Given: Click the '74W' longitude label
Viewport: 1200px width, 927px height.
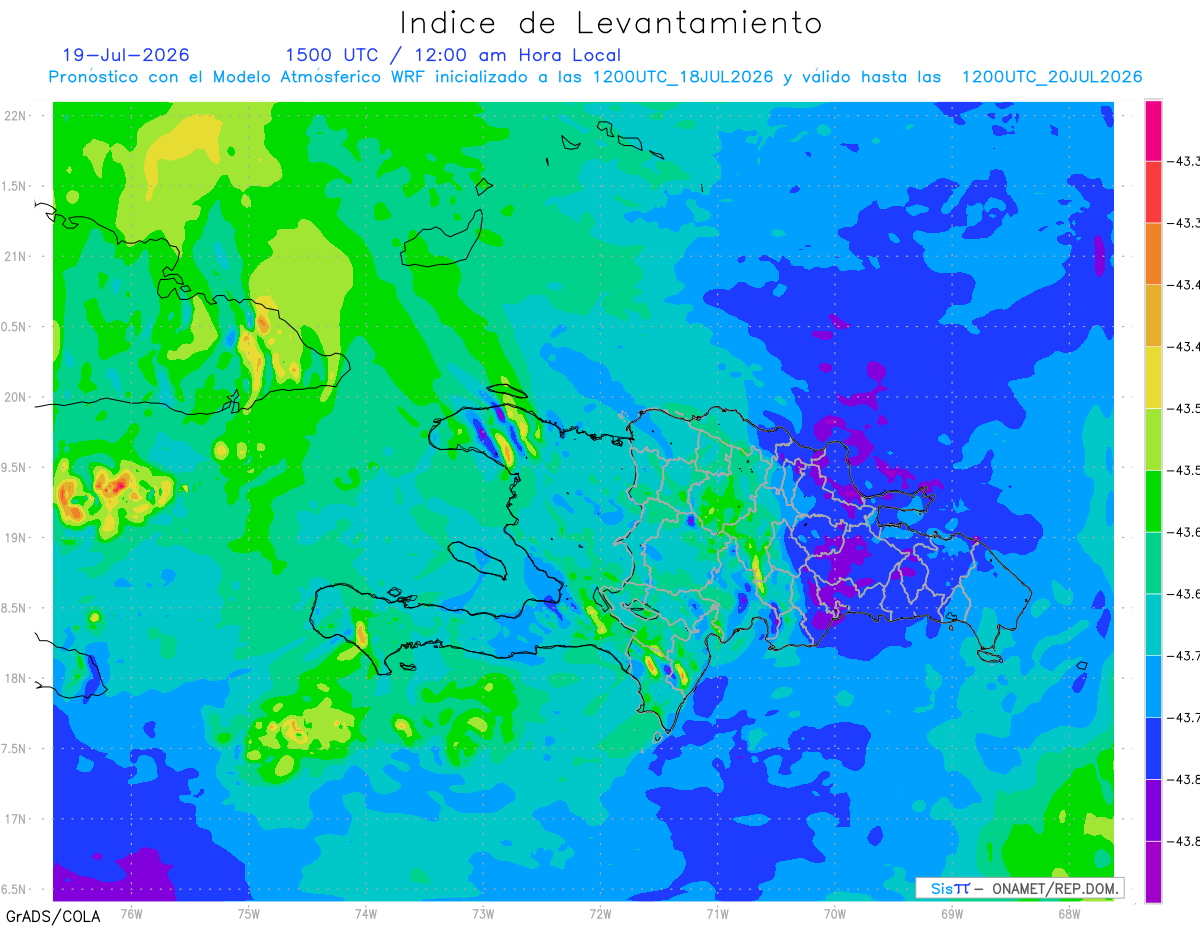Looking at the screenshot, I should point(366,912).
